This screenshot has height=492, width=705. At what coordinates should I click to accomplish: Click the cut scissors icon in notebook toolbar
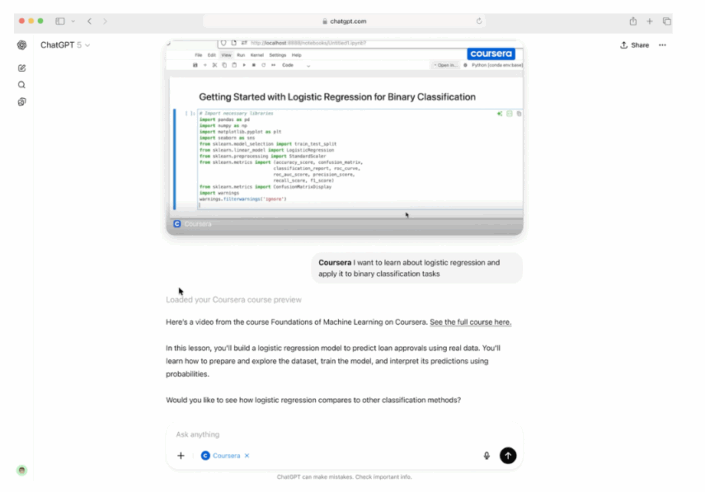pos(215,65)
